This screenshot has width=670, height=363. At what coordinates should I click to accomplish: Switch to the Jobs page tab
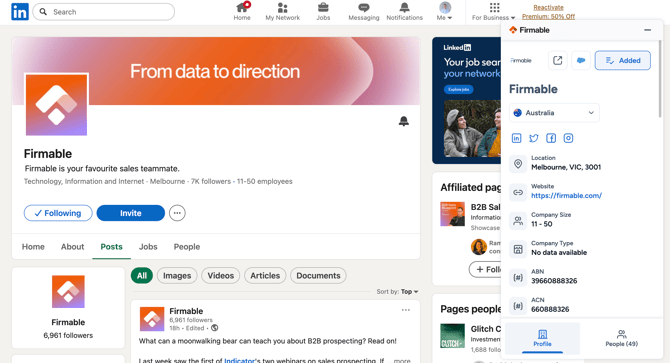click(x=148, y=247)
